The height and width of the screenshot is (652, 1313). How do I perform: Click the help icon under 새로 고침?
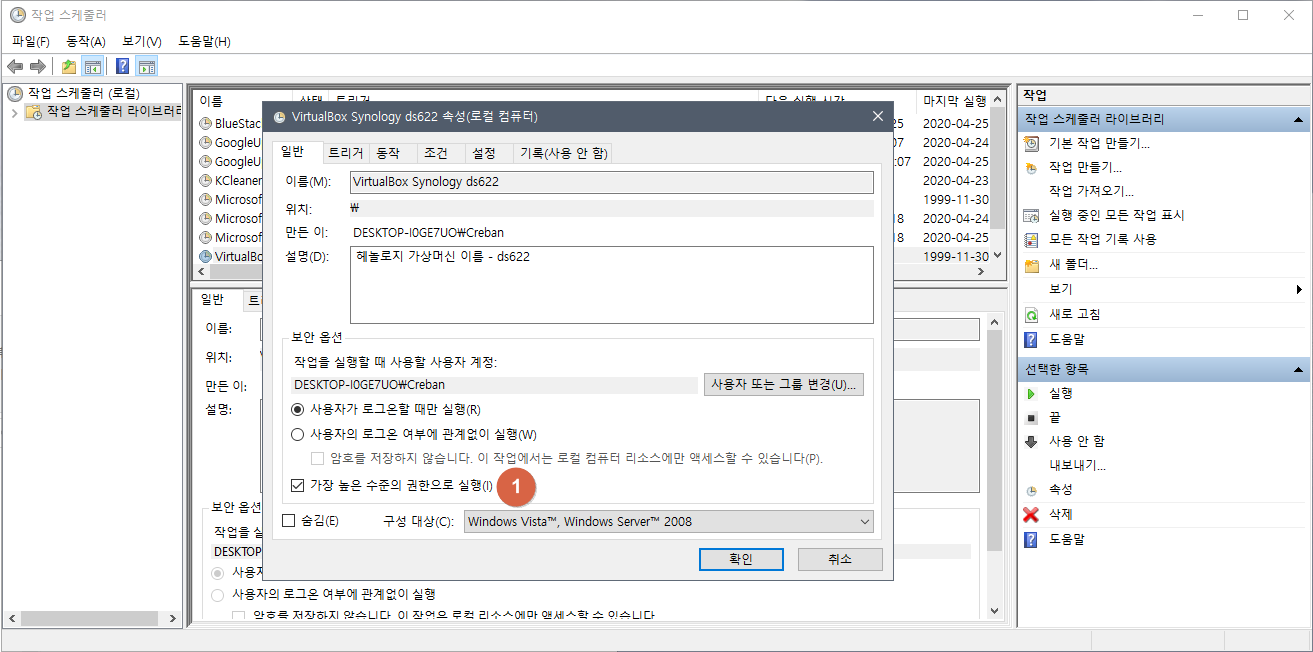pos(1031,340)
